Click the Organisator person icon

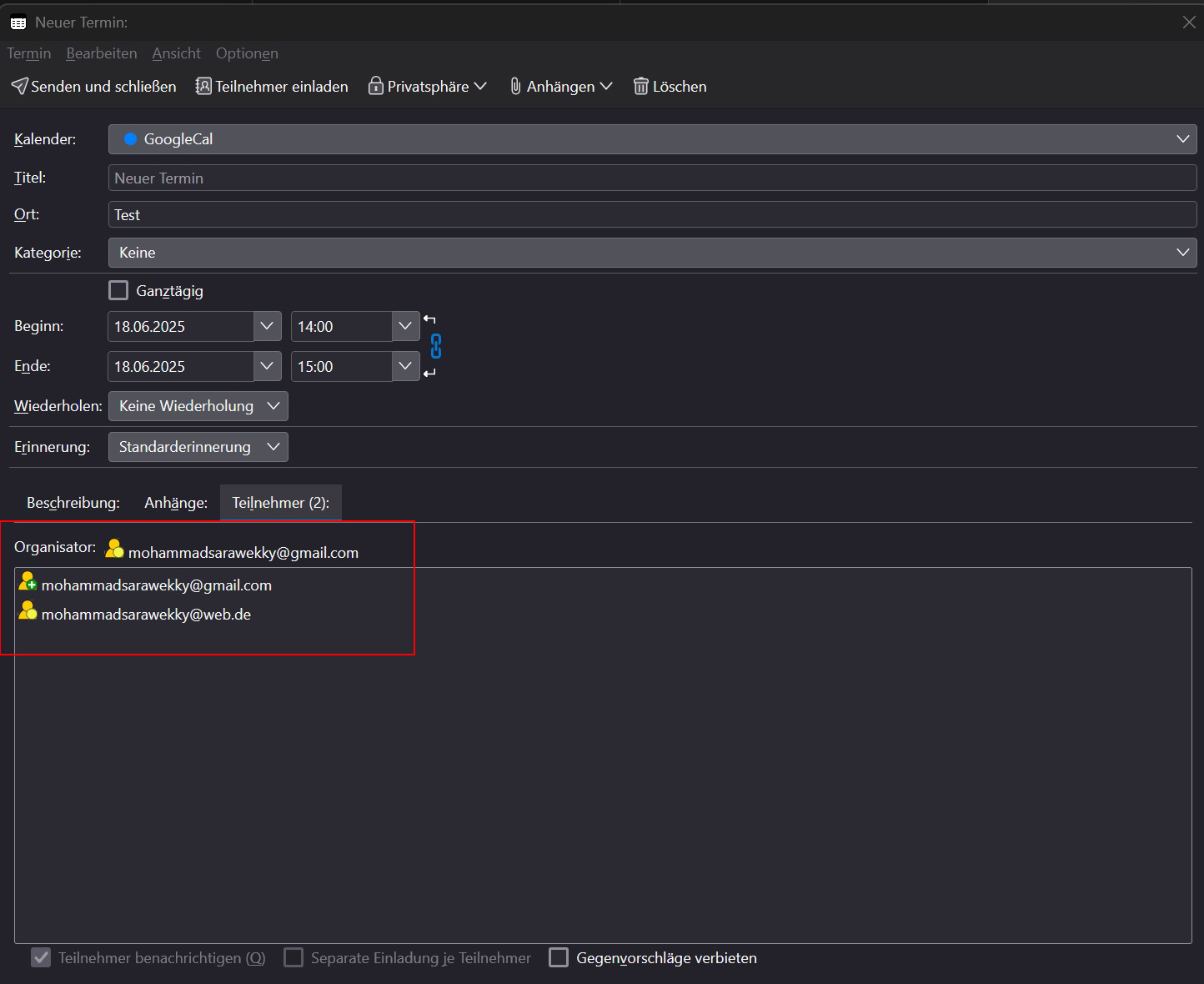pyautogui.click(x=114, y=549)
